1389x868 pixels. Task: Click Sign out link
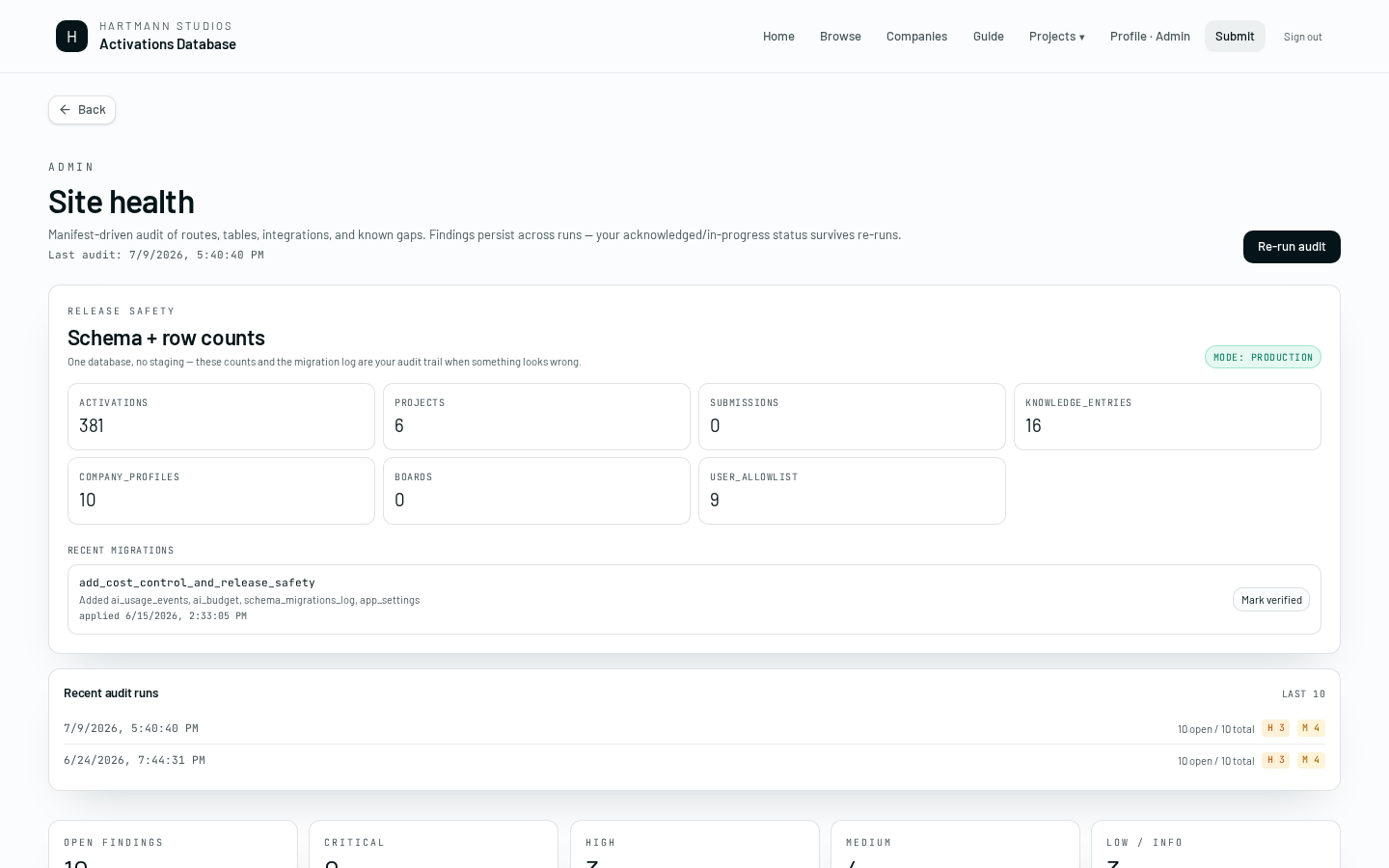[x=1302, y=37]
